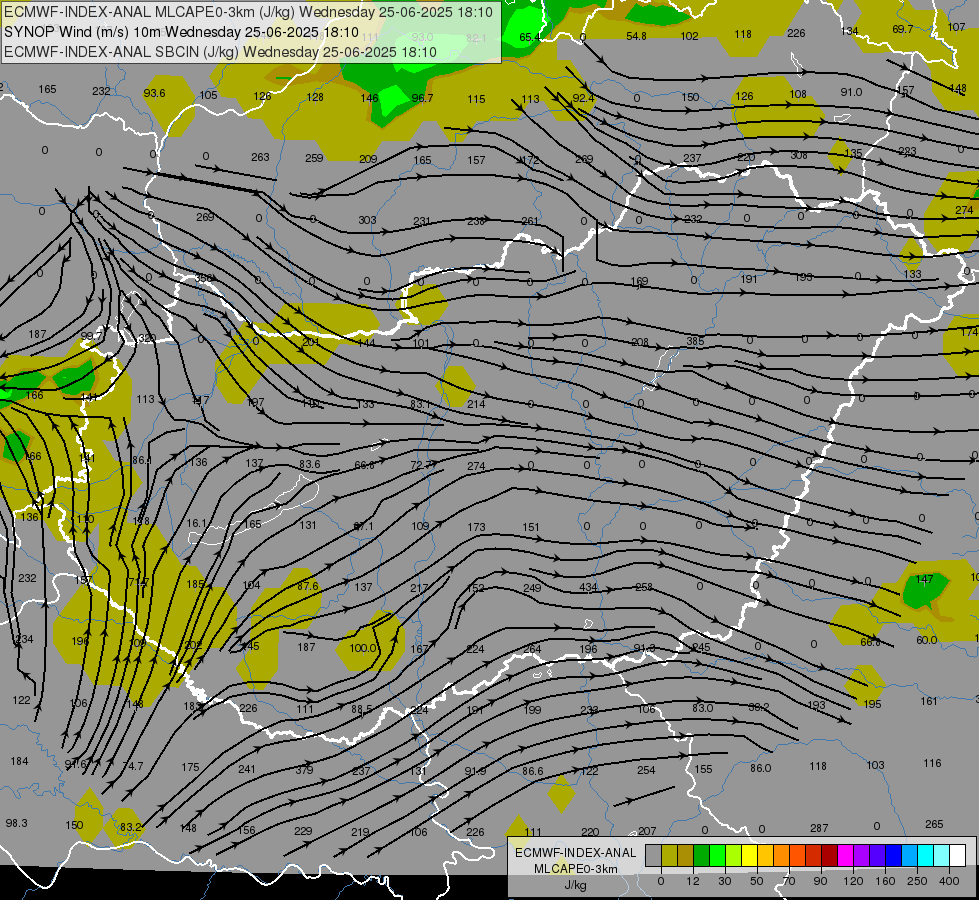Click the map value 65.4
Viewport: 979px width, 900px height.
point(529,37)
